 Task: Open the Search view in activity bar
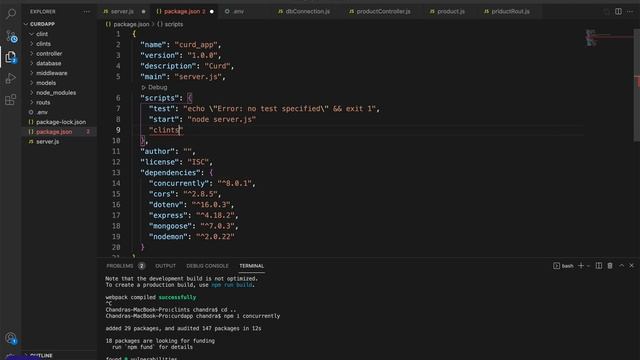[11, 14]
